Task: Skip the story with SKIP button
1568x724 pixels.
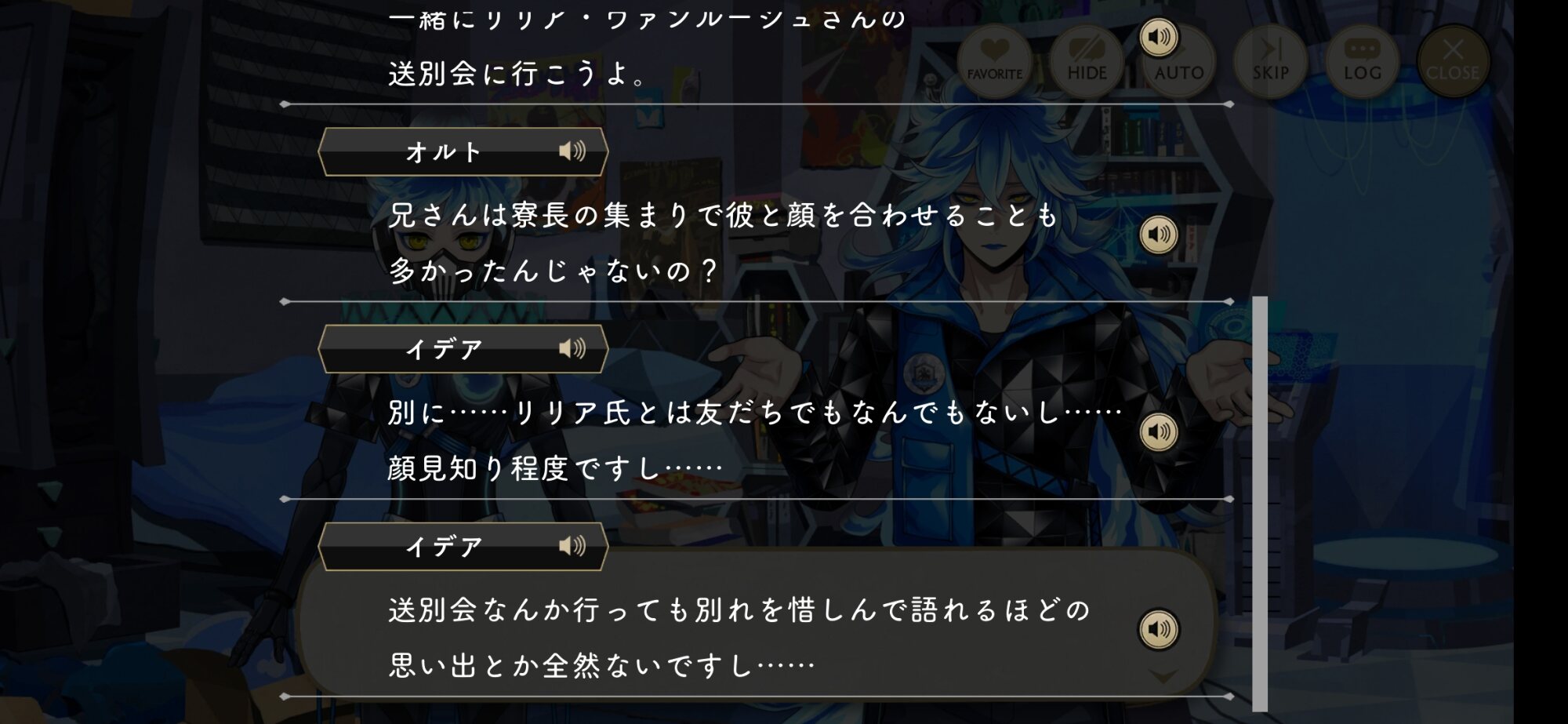Action: 1270,60
